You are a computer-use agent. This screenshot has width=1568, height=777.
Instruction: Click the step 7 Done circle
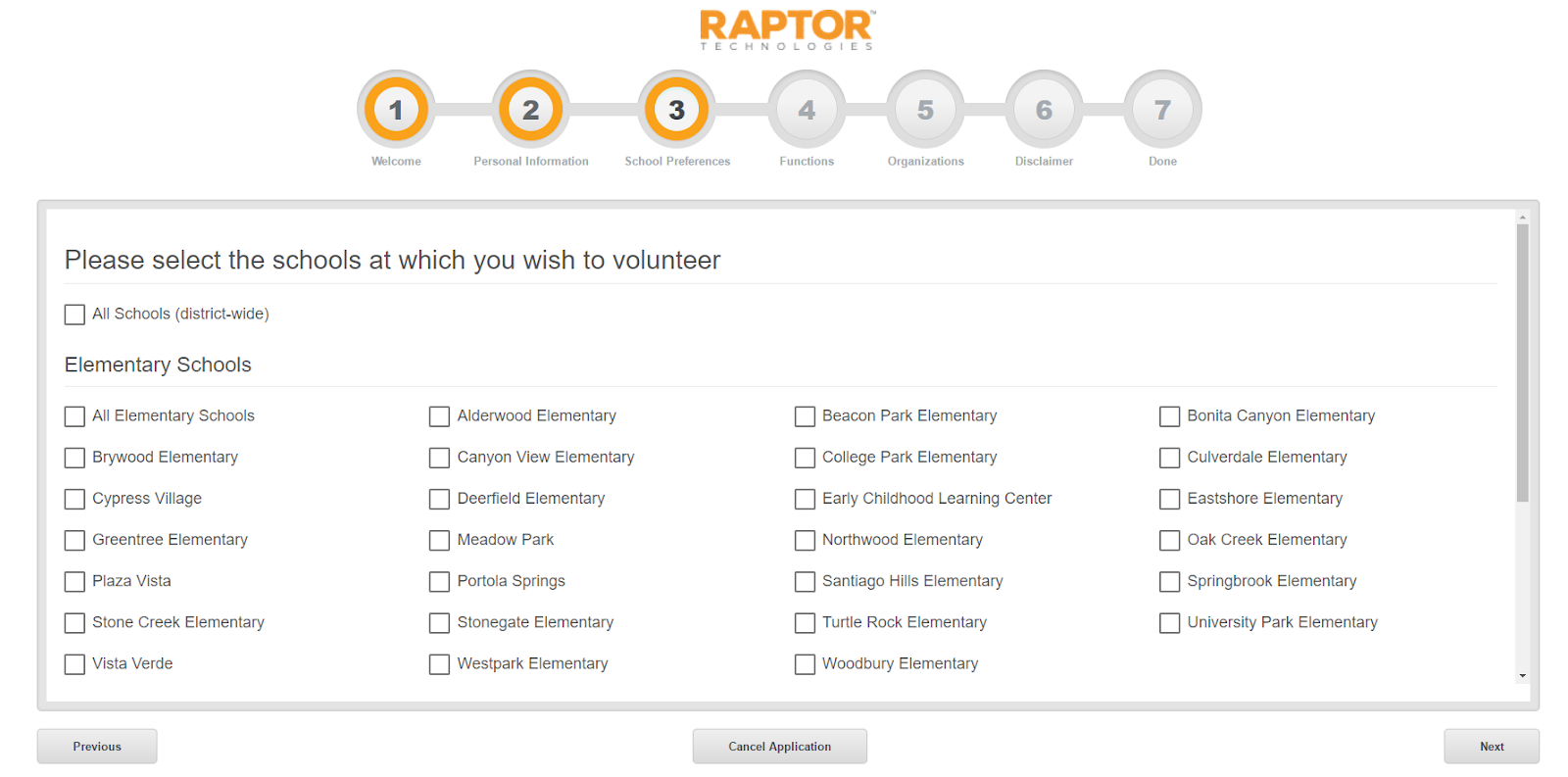click(x=1162, y=110)
